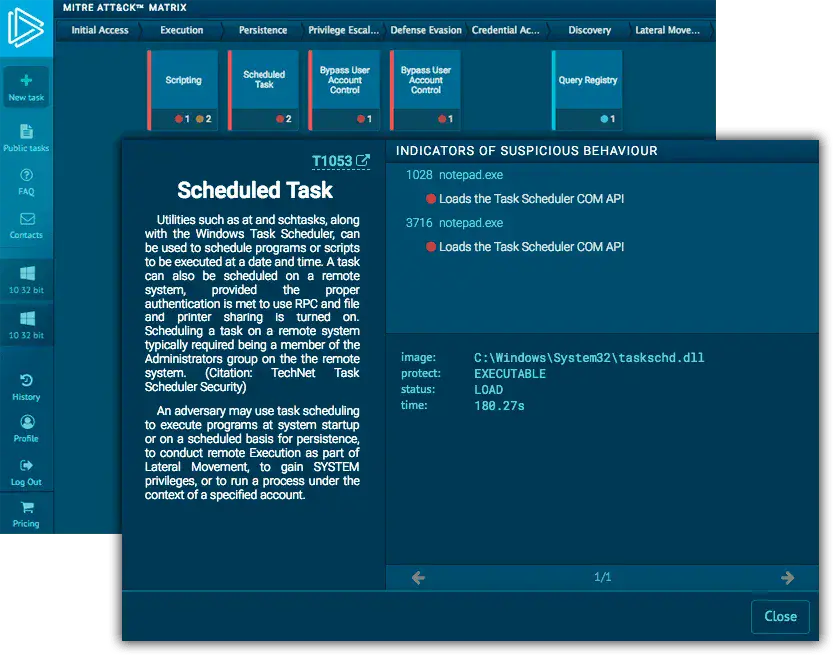
Task: Select the first Windows 10 32 bit machine
Action: pyautogui.click(x=26, y=280)
